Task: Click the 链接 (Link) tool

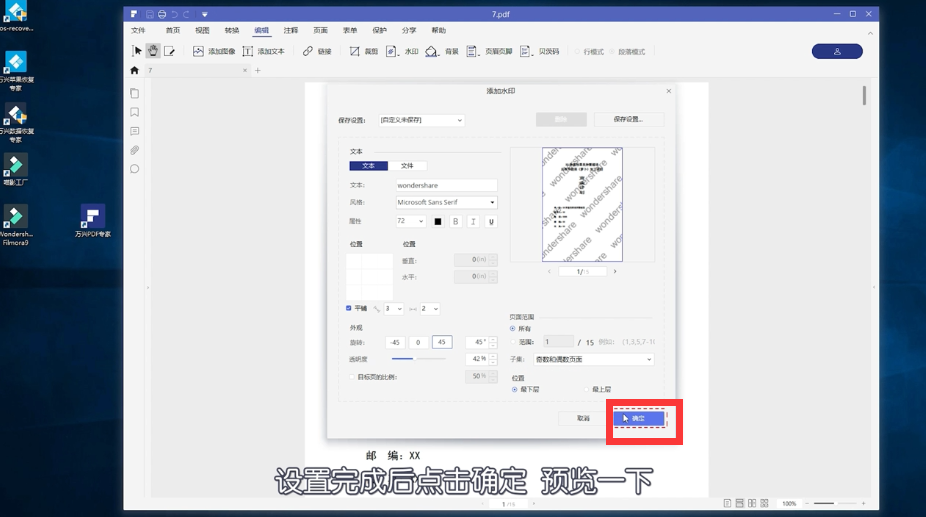Action: pyautogui.click(x=317, y=51)
